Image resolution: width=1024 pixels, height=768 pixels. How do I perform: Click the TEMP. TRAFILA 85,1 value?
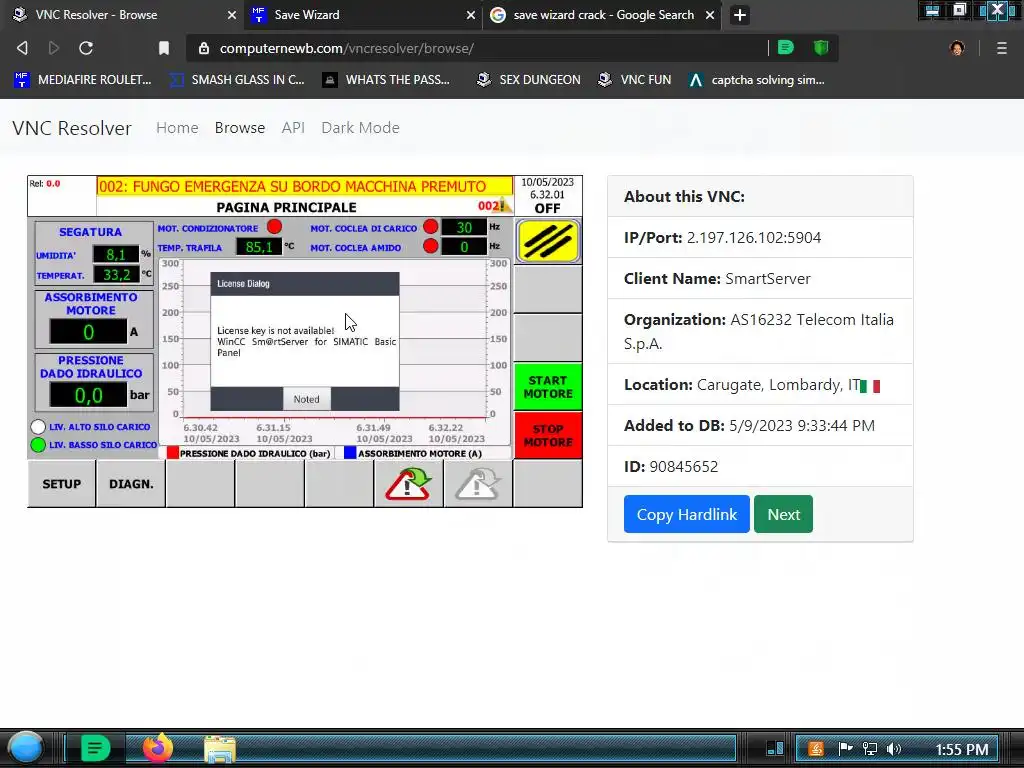coord(259,247)
